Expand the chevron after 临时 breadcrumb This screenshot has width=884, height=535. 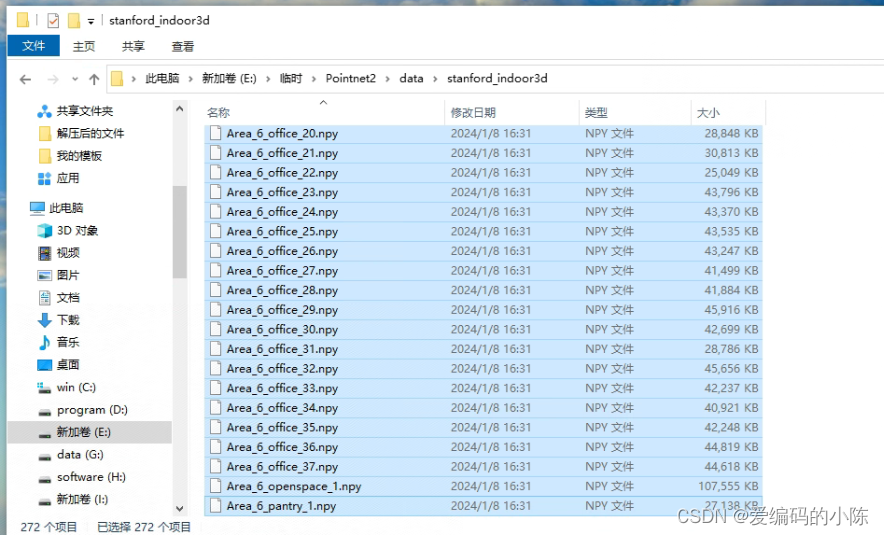coord(313,79)
